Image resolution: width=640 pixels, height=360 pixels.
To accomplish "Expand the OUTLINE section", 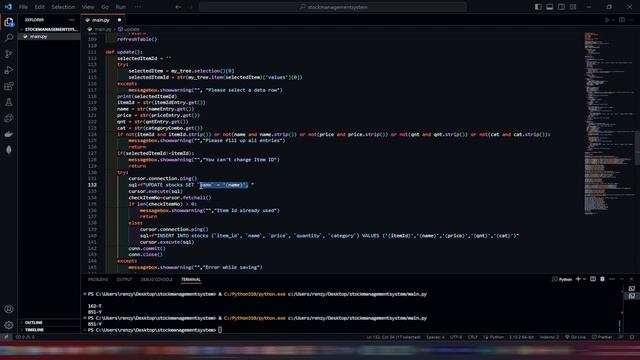I will coord(49,322).
